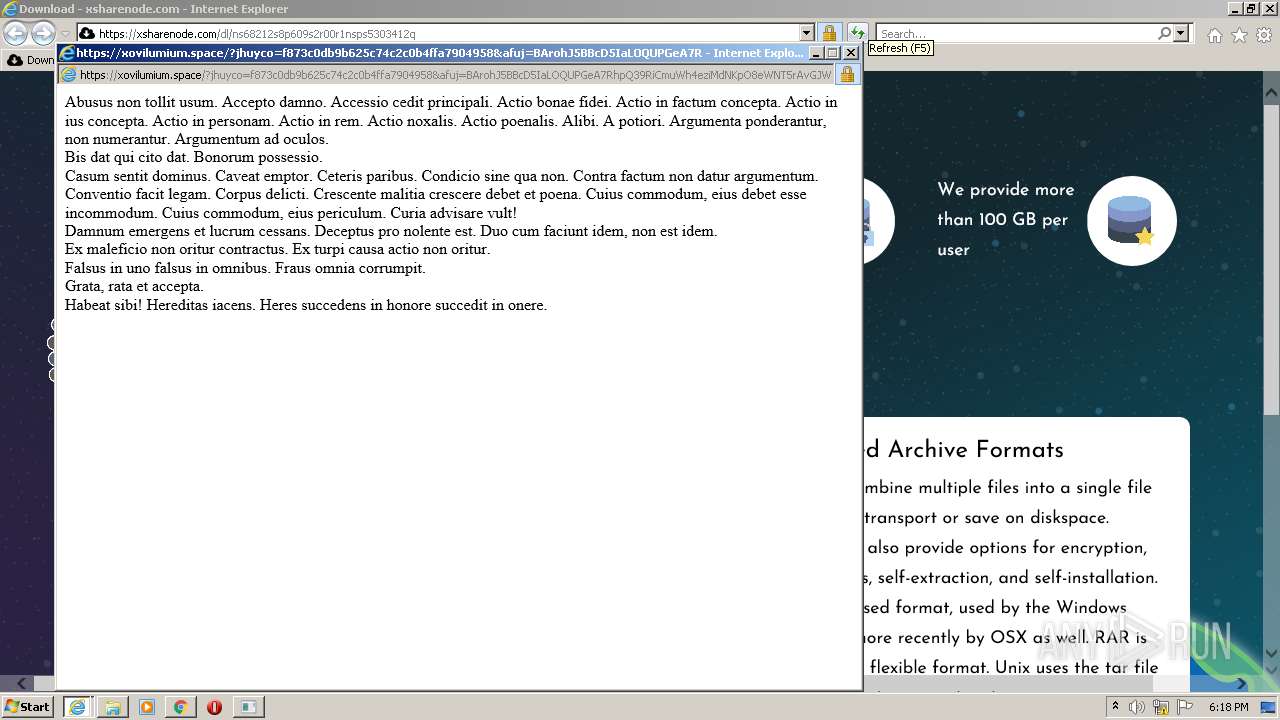Minimize the xovilumium popup window
This screenshot has width=1280, height=720.
816,53
